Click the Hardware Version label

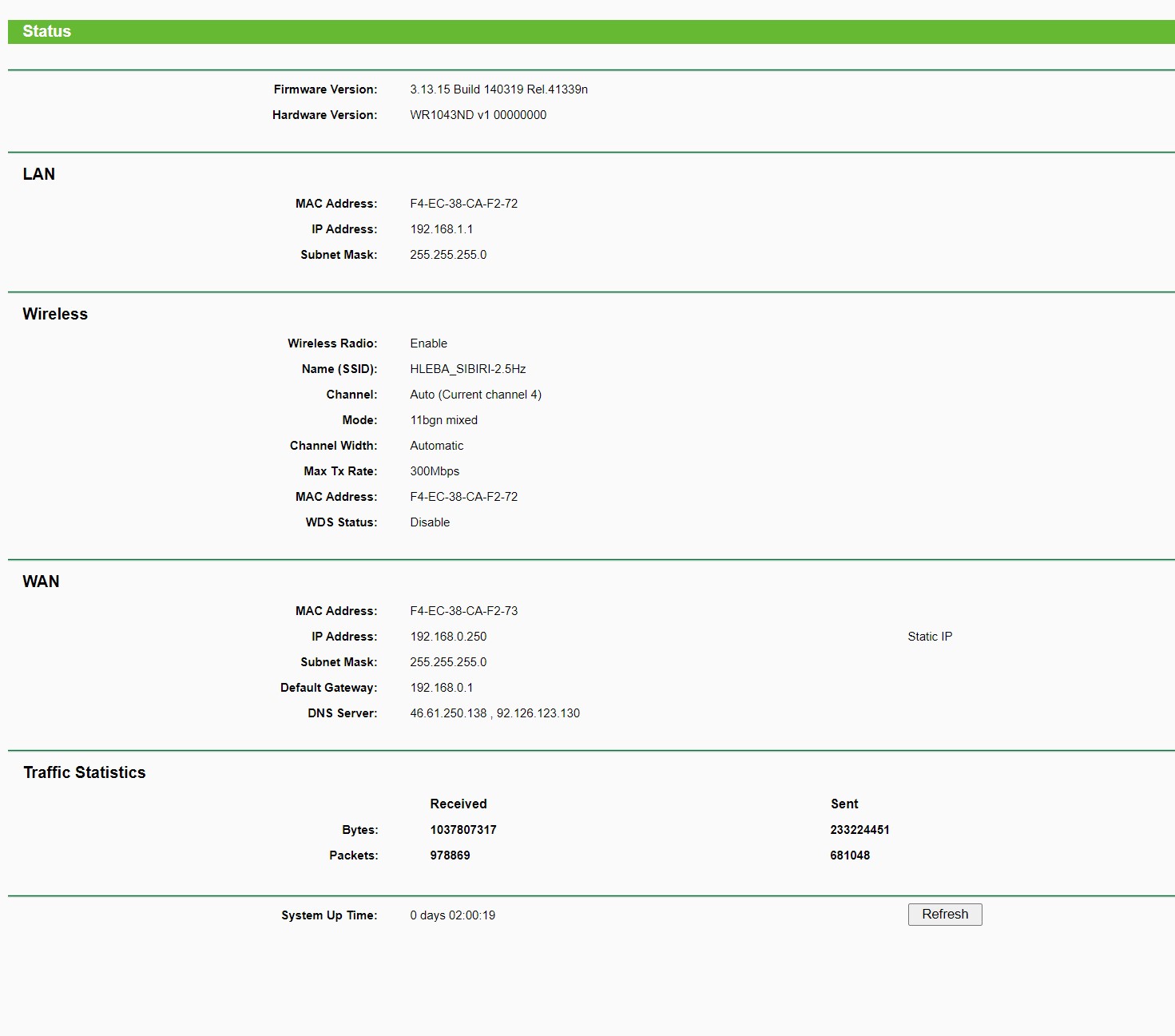click(324, 115)
